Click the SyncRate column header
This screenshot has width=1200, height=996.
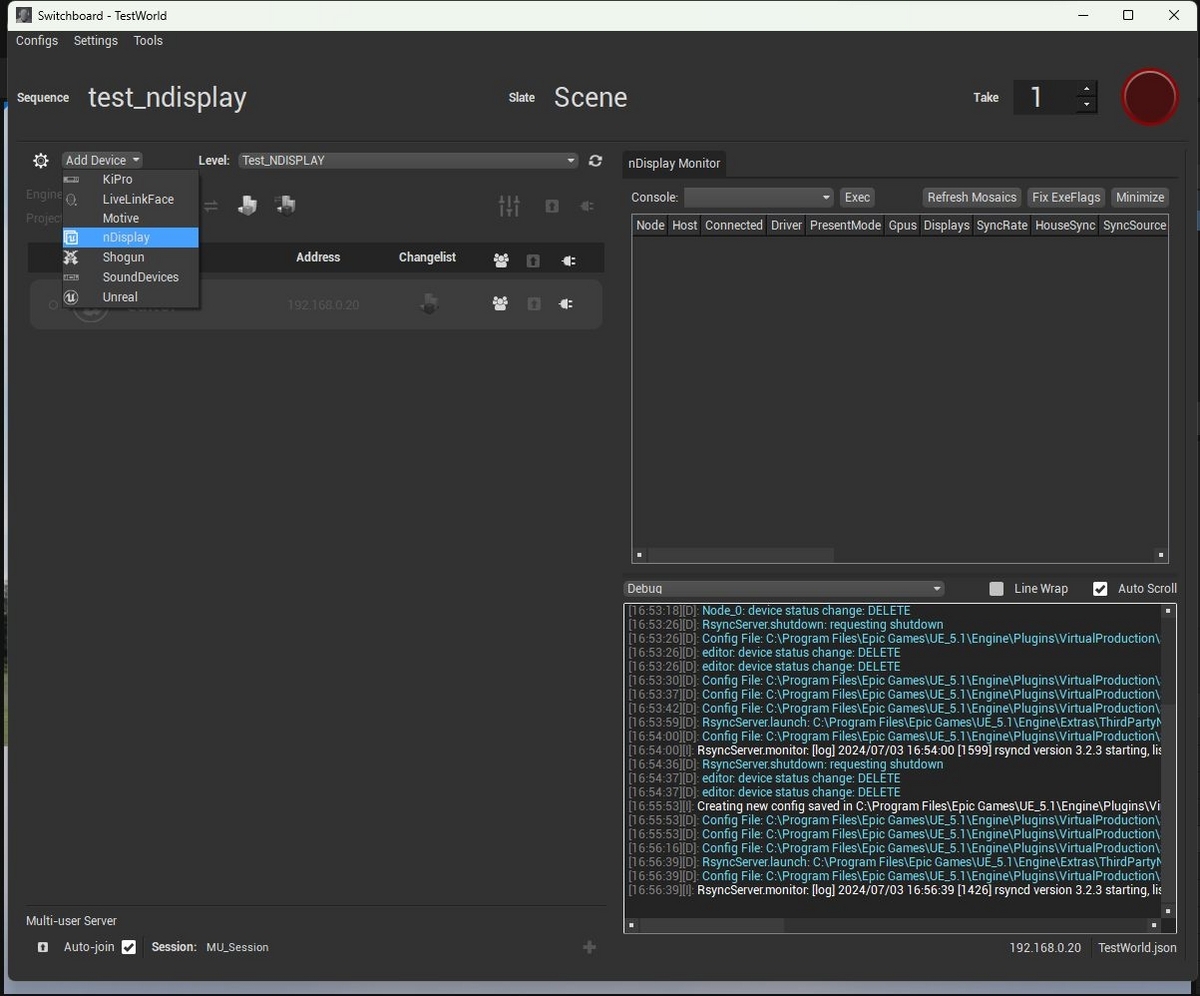point(1002,226)
